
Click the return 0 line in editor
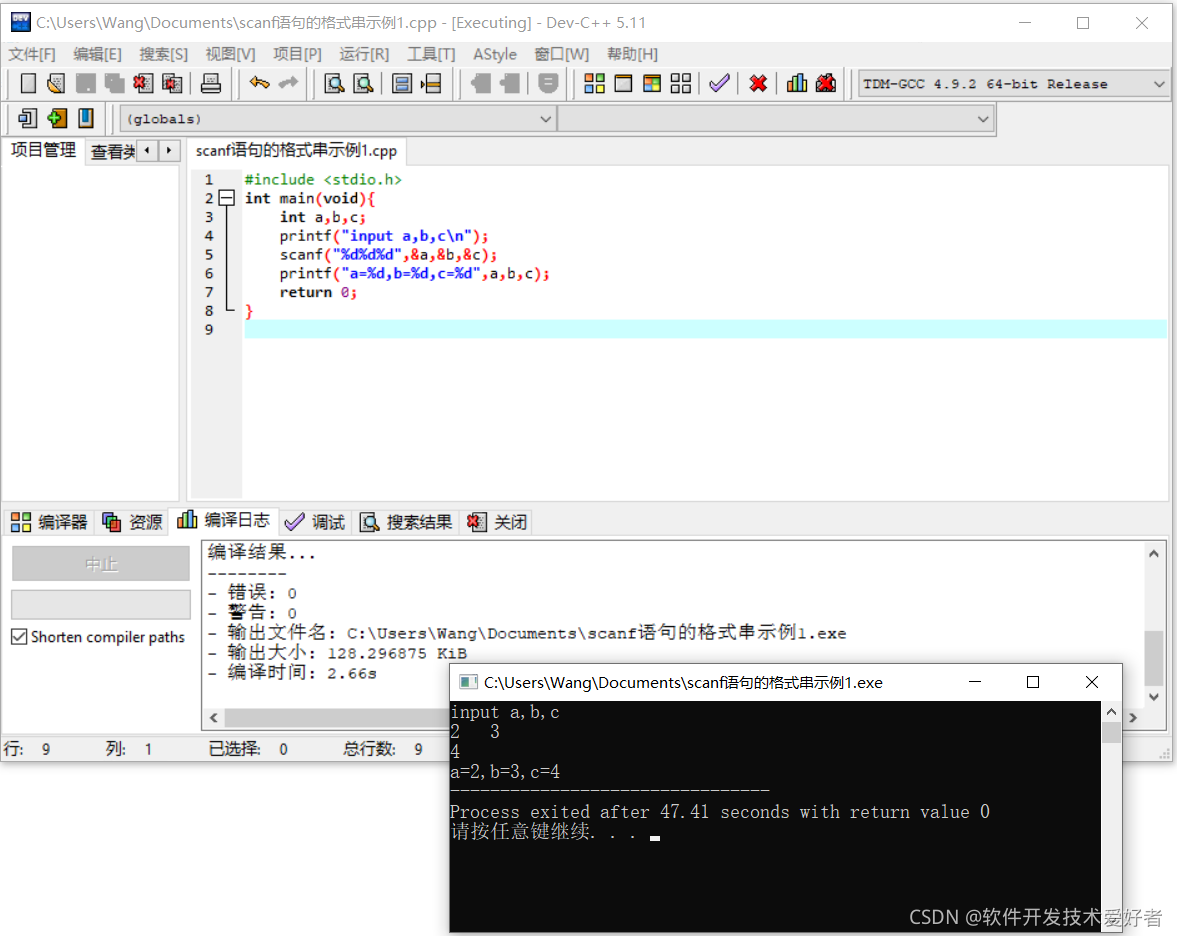(318, 292)
